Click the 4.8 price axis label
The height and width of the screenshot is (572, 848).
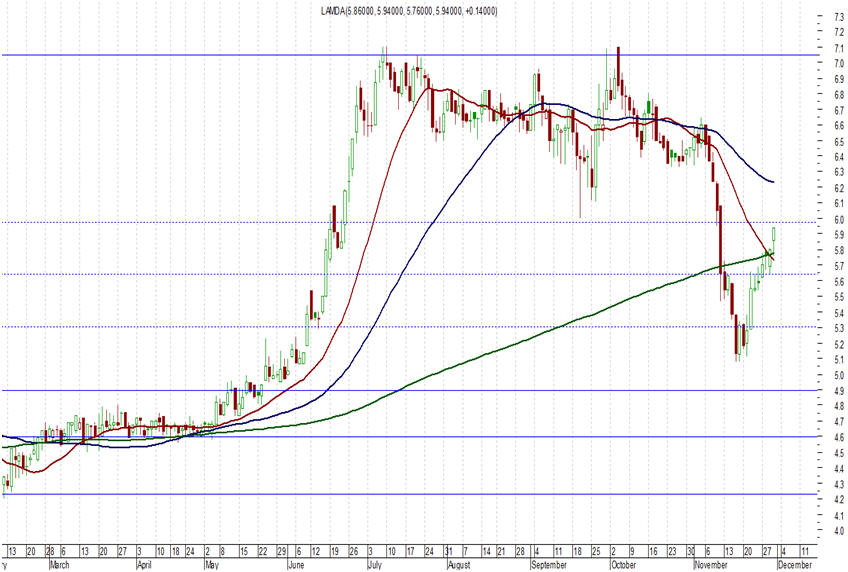click(839, 407)
